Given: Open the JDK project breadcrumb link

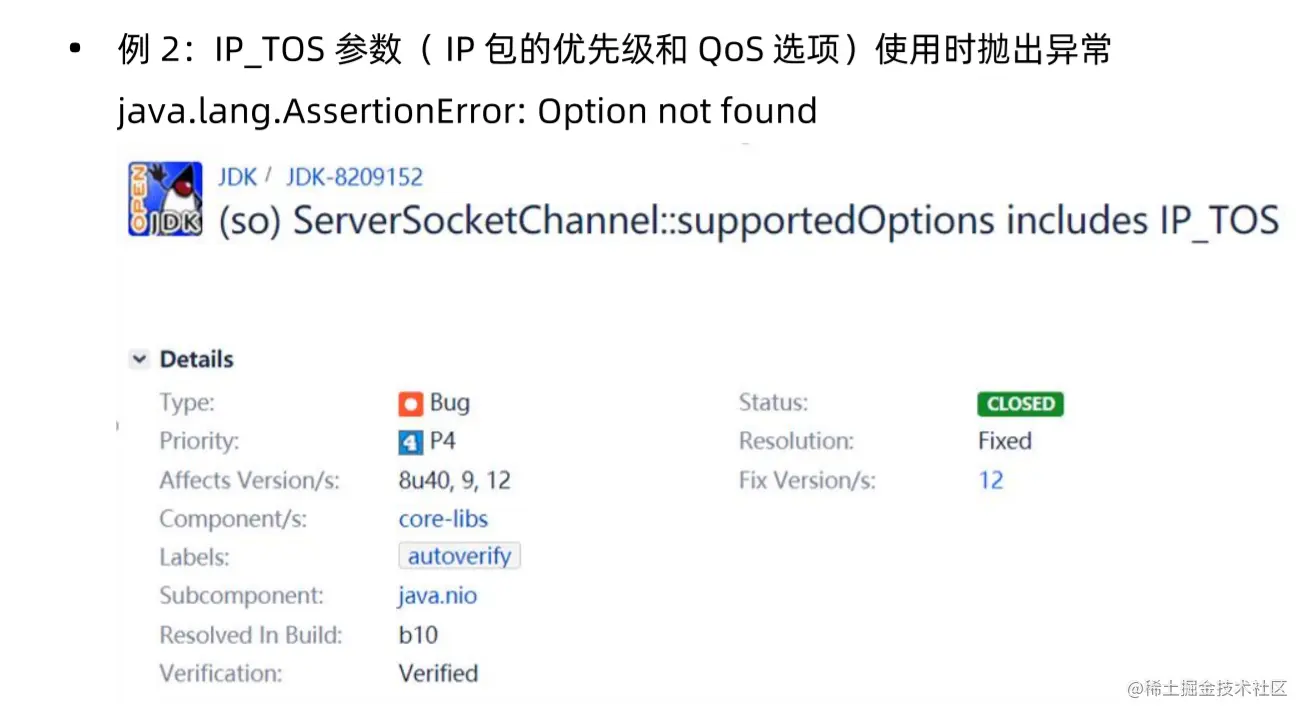Looking at the screenshot, I should tap(237, 177).
